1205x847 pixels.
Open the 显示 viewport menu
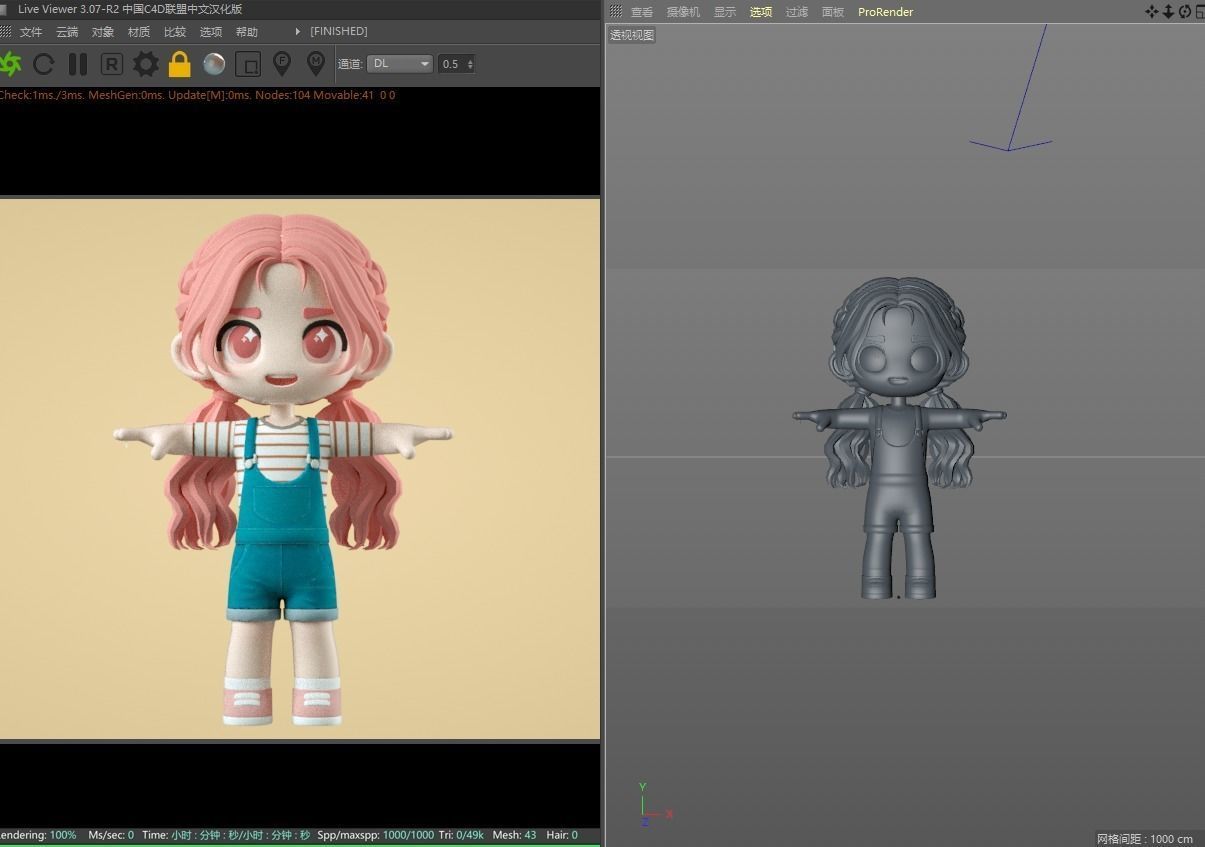tap(725, 12)
